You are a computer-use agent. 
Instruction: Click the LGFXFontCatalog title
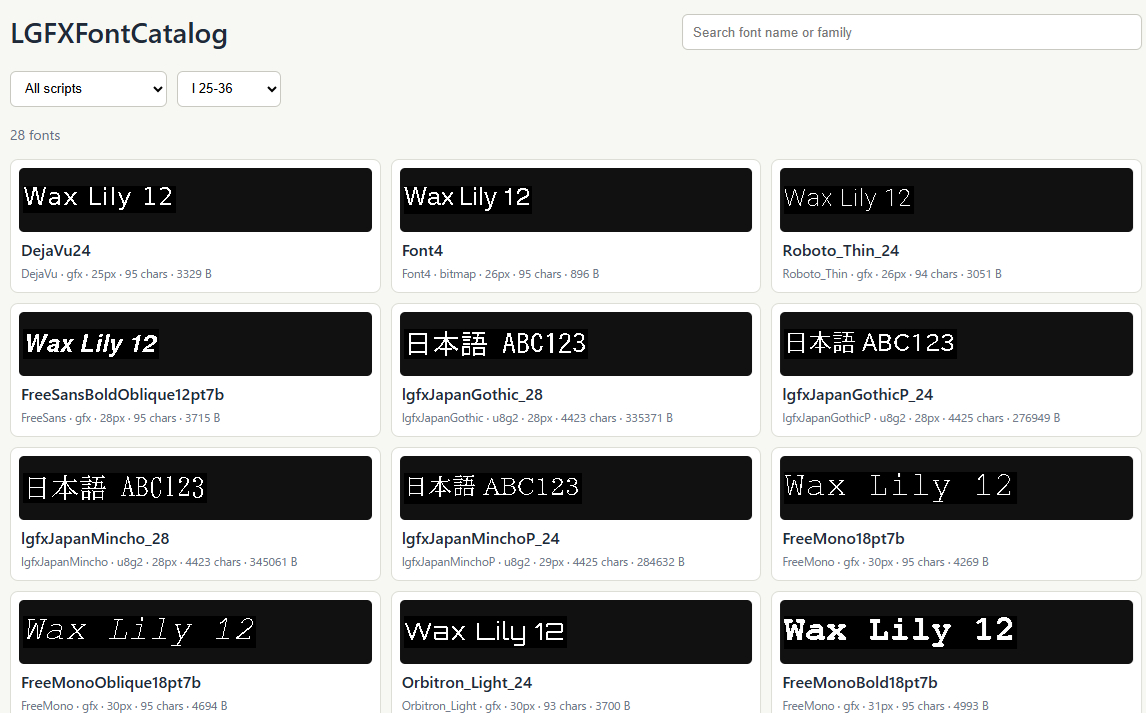coord(119,34)
